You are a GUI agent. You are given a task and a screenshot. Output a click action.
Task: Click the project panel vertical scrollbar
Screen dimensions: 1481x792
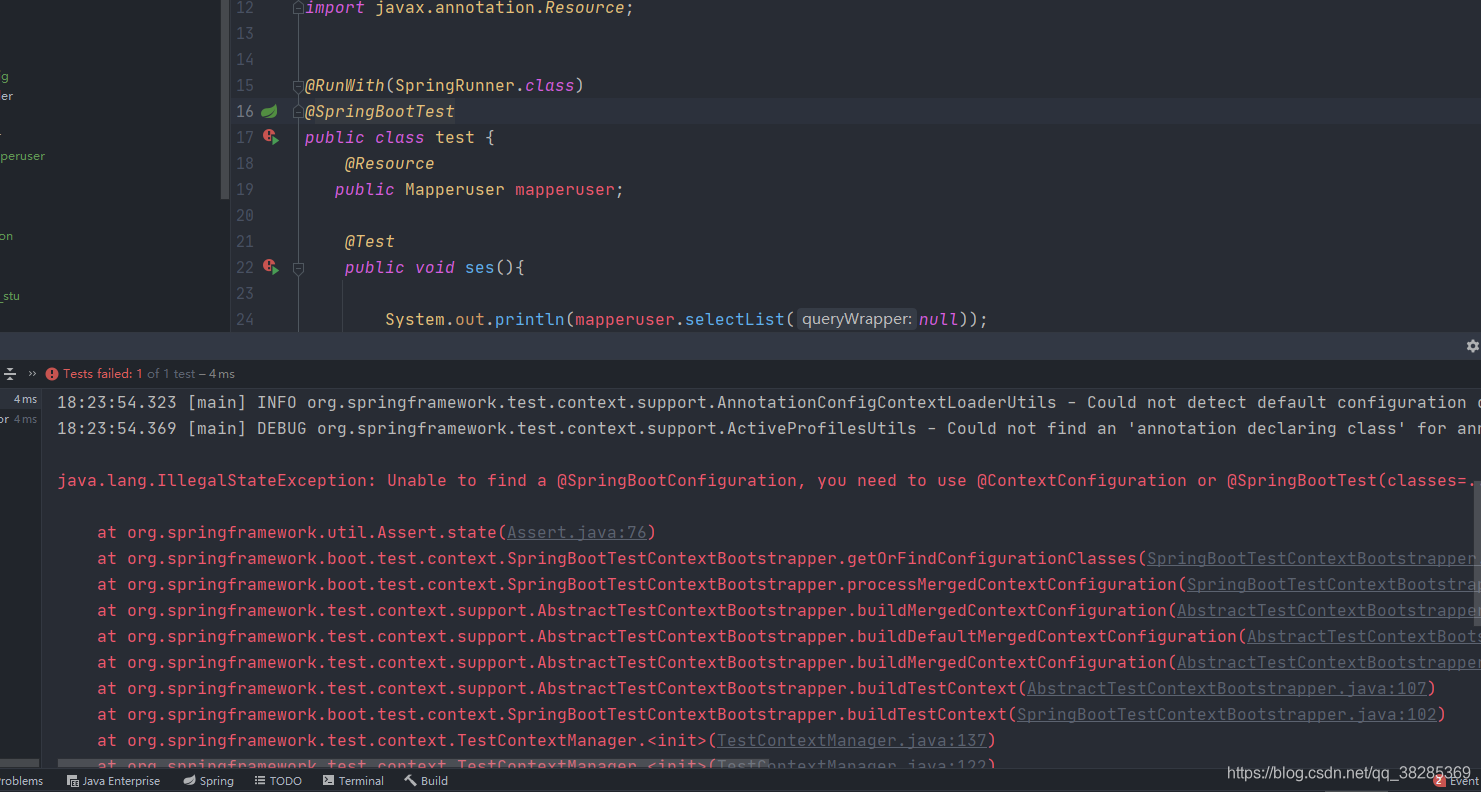[225, 98]
